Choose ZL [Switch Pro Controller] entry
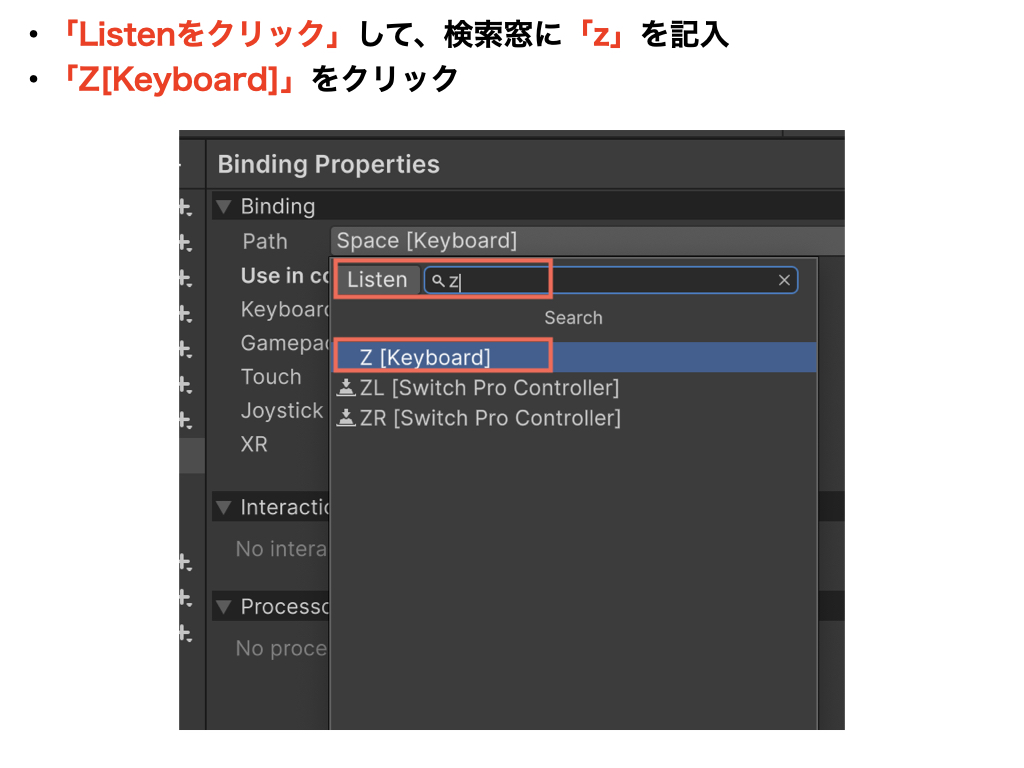Viewport: 1024px width, 768px height. [489, 388]
